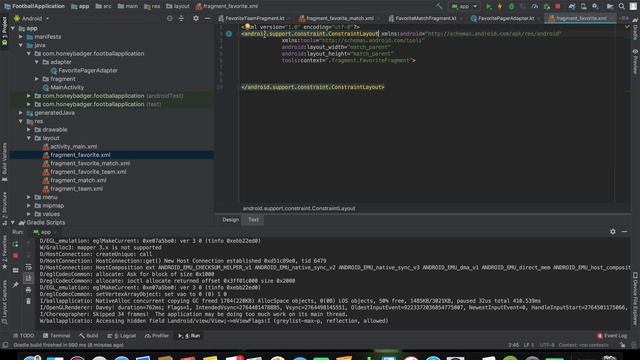Click the Collapse All icon in Project panel
640x360 pixels.
coord(181,18)
